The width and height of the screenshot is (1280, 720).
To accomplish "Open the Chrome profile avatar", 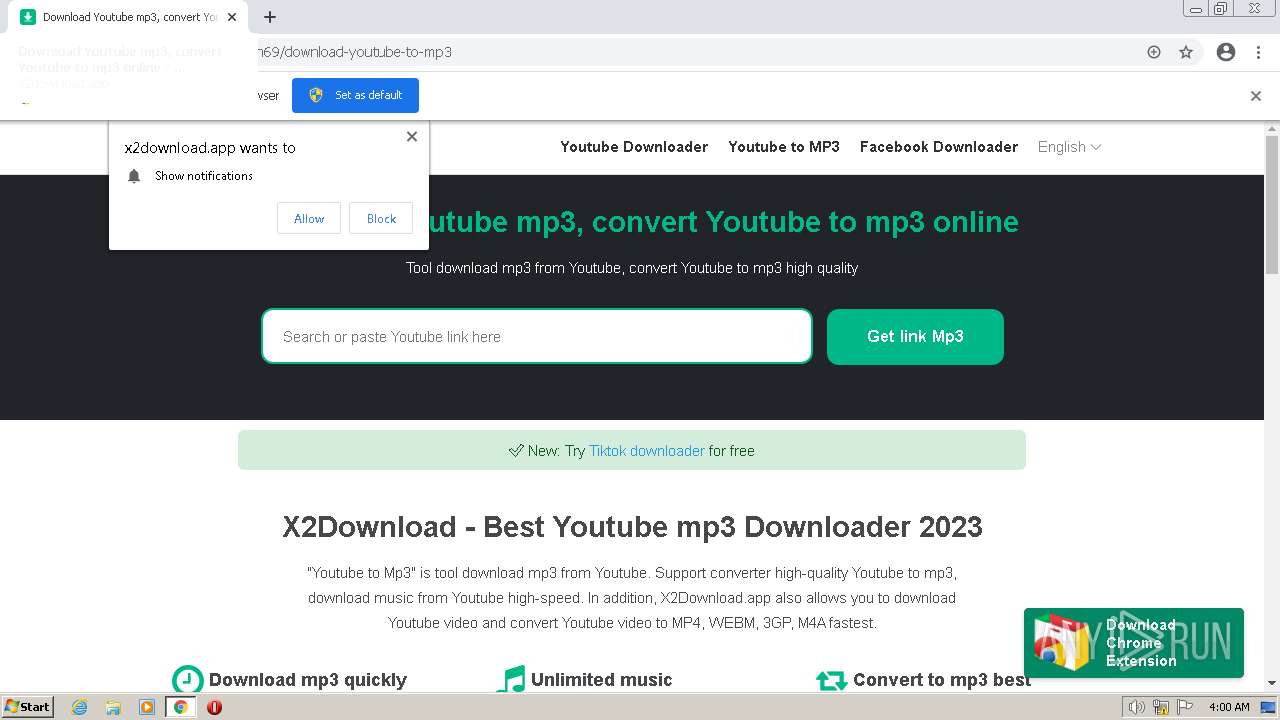I will point(1226,52).
